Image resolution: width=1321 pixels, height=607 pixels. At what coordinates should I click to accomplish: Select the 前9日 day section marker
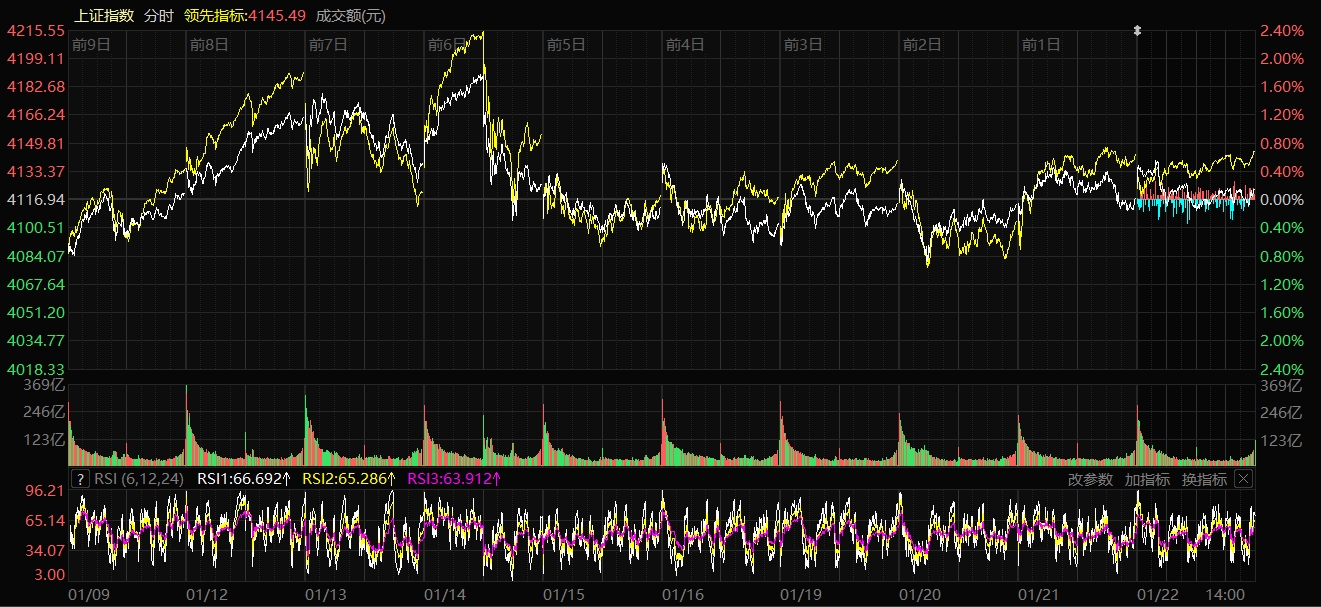point(91,44)
